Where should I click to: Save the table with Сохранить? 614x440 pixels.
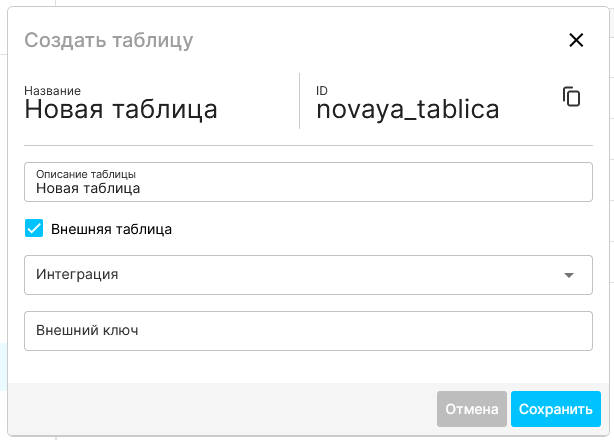(x=556, y=409)
